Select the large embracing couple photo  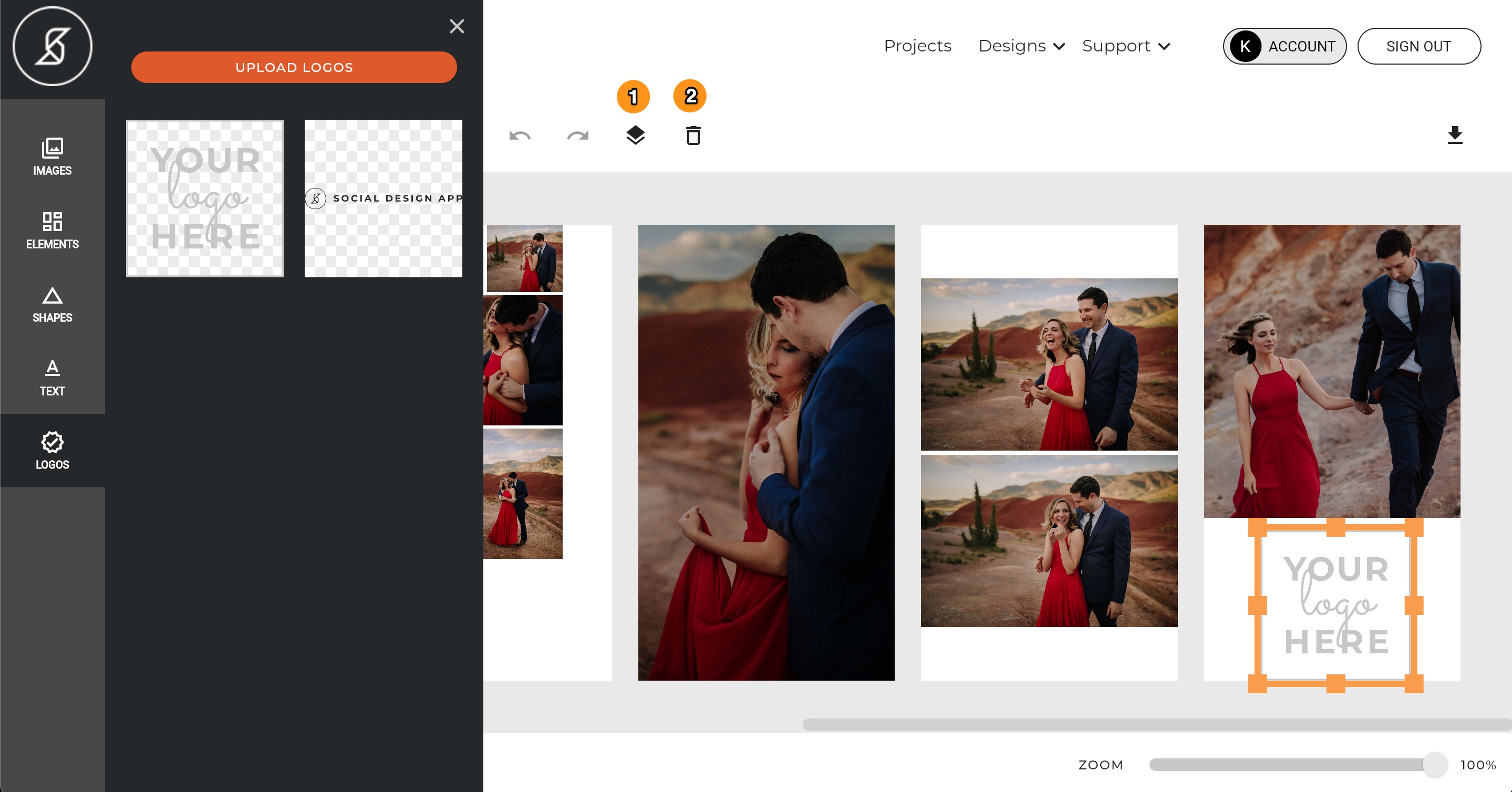tap(766, 452)
